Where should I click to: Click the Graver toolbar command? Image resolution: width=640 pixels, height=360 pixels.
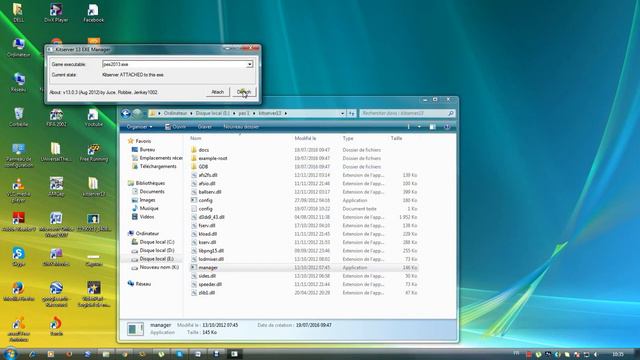click(204, 127)
